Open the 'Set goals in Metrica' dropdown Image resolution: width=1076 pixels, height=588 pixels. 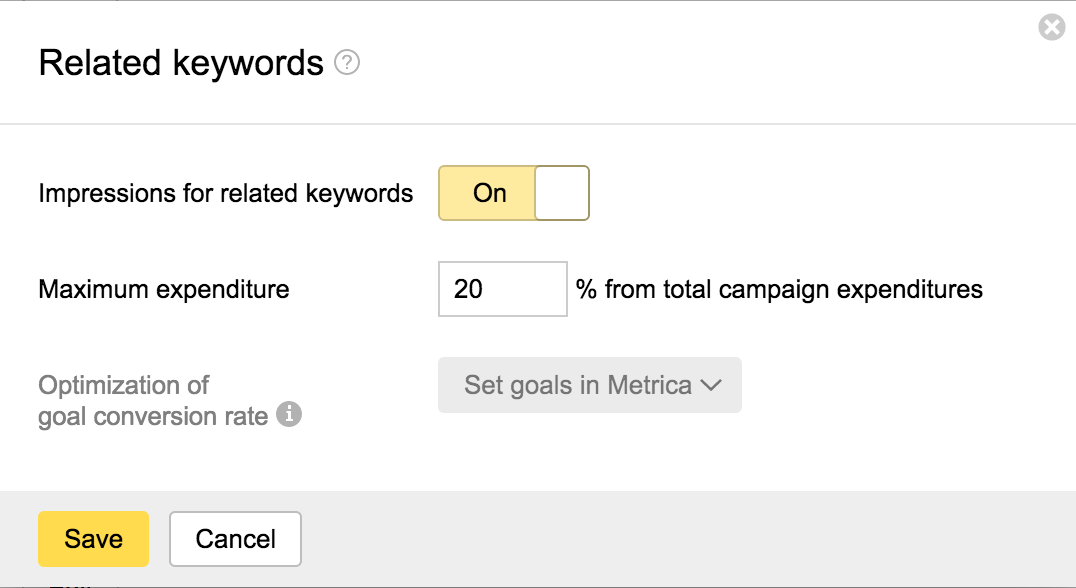click(x=589, y=385)
